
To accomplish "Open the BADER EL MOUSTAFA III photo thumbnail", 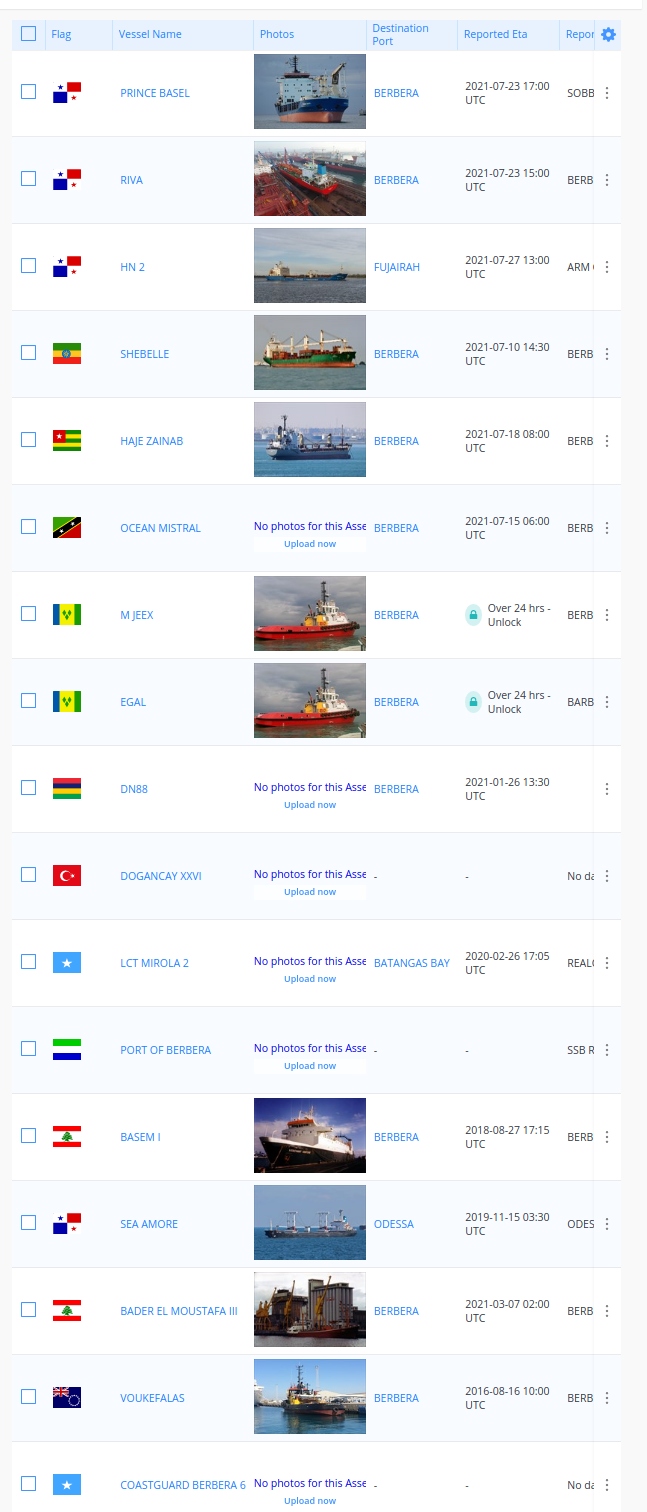I will (310, 1310).
